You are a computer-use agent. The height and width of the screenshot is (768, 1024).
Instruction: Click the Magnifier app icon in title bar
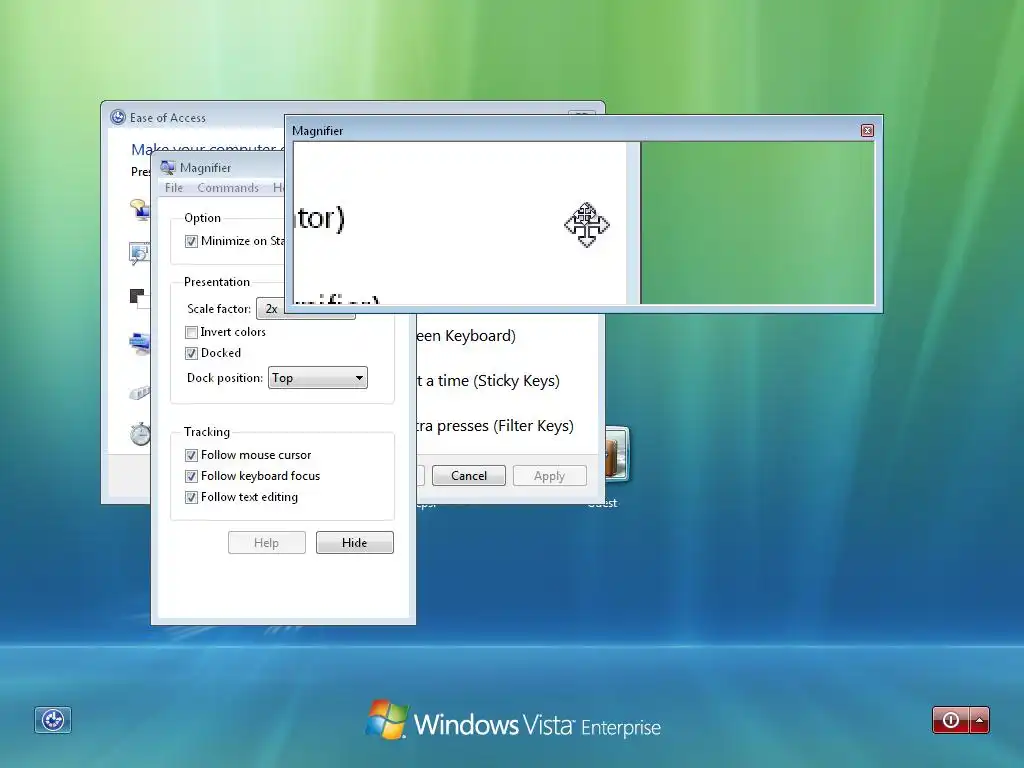[168, 168]
